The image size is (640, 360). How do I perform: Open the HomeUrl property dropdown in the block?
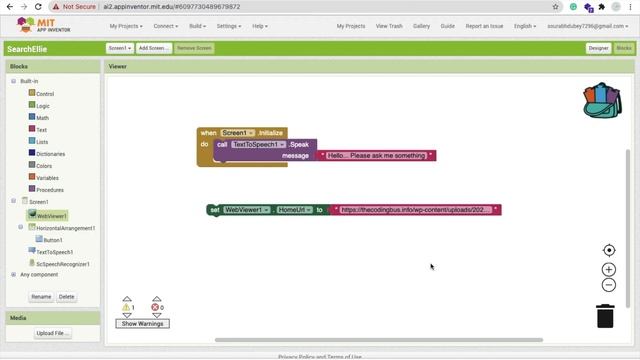coord(295,210)
